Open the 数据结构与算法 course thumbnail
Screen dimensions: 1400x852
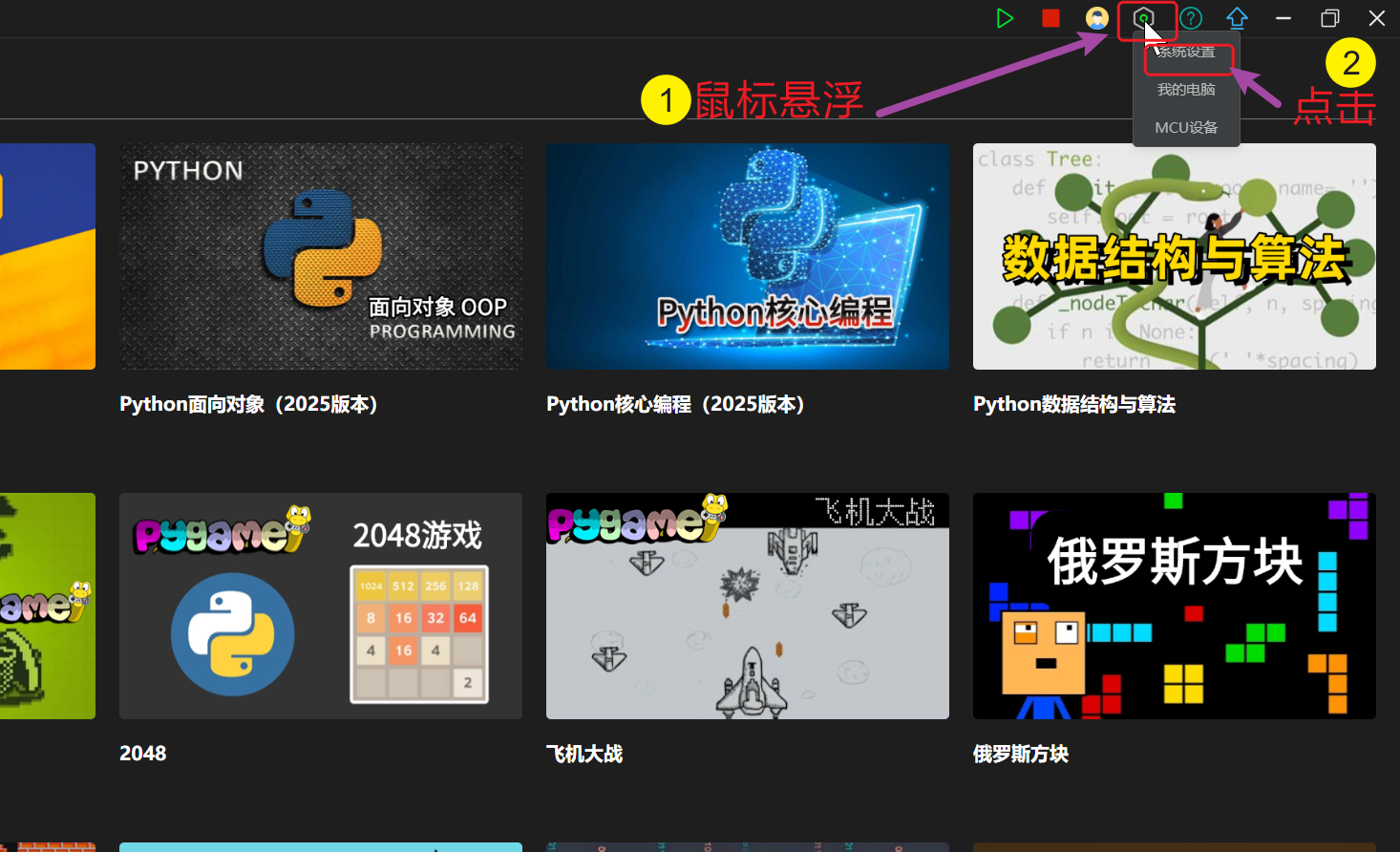[x=1175, y=256]
